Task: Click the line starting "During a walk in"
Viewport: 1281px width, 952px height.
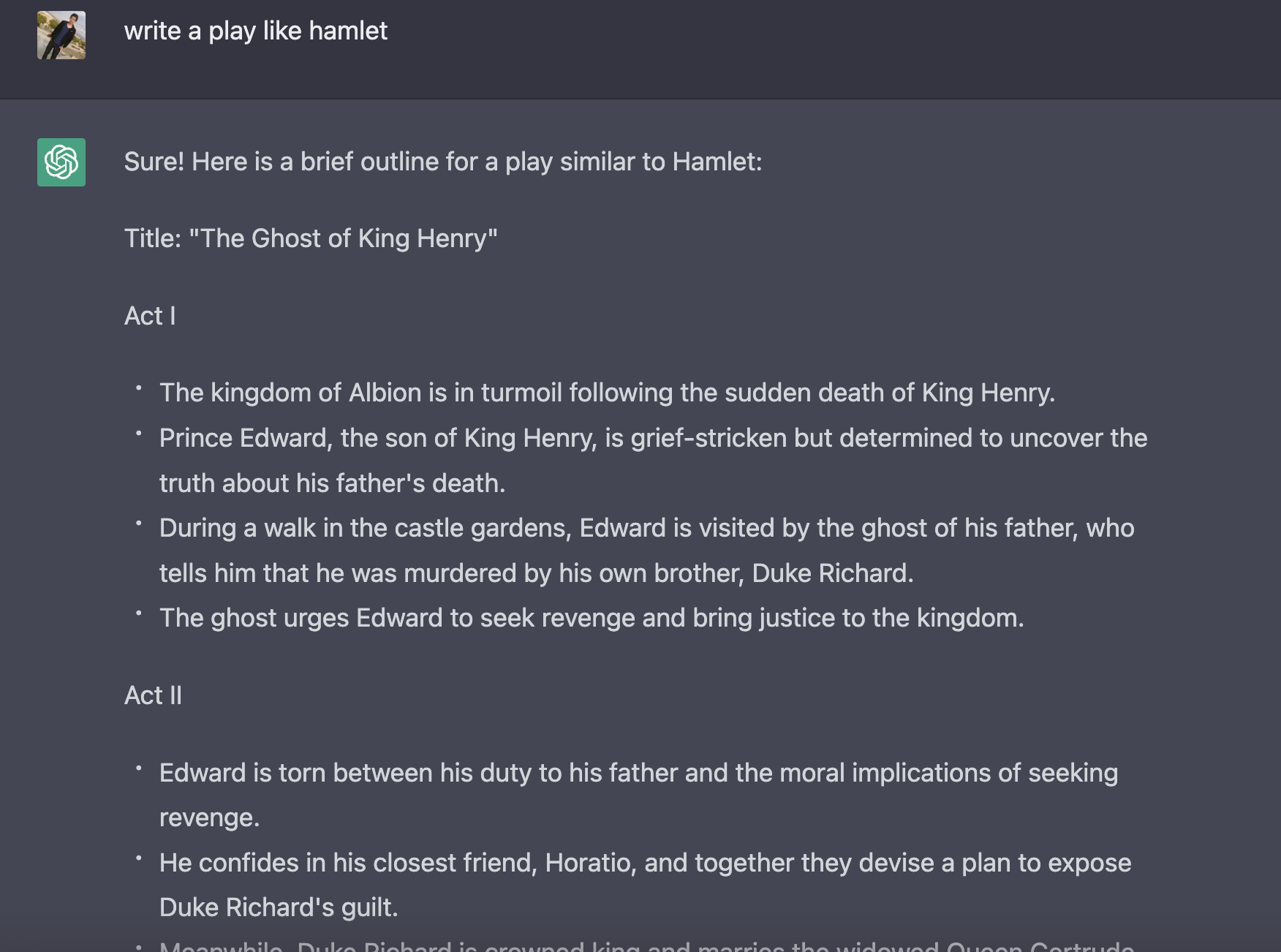Action: pyautogui.click(x=646, y=528)
